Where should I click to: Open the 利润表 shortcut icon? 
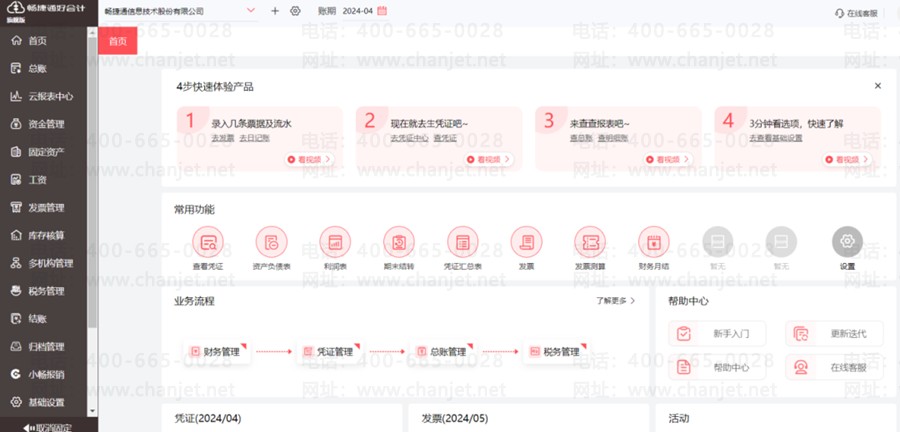click(335, 242)
